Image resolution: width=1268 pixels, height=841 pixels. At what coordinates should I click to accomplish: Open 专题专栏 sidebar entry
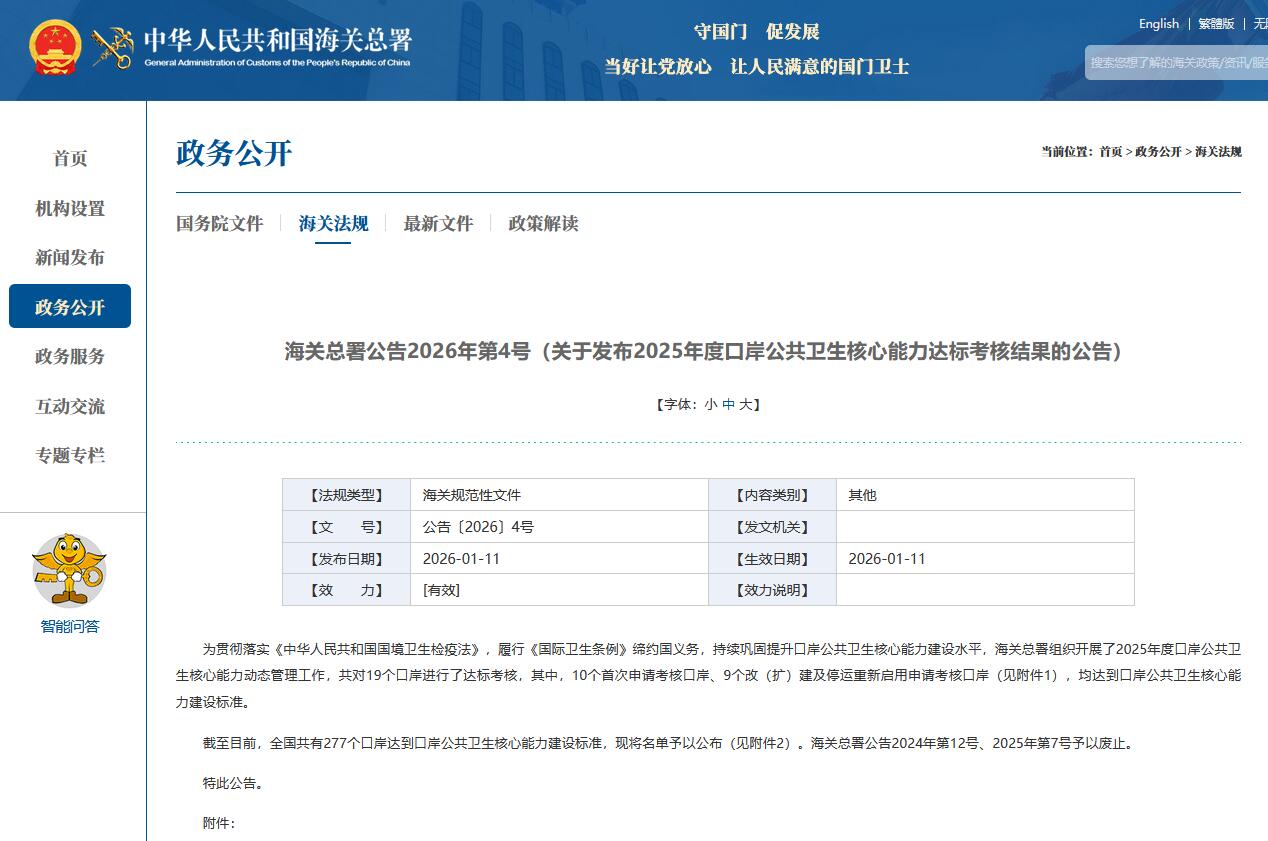pyautogui.click(x=70, y=455)
